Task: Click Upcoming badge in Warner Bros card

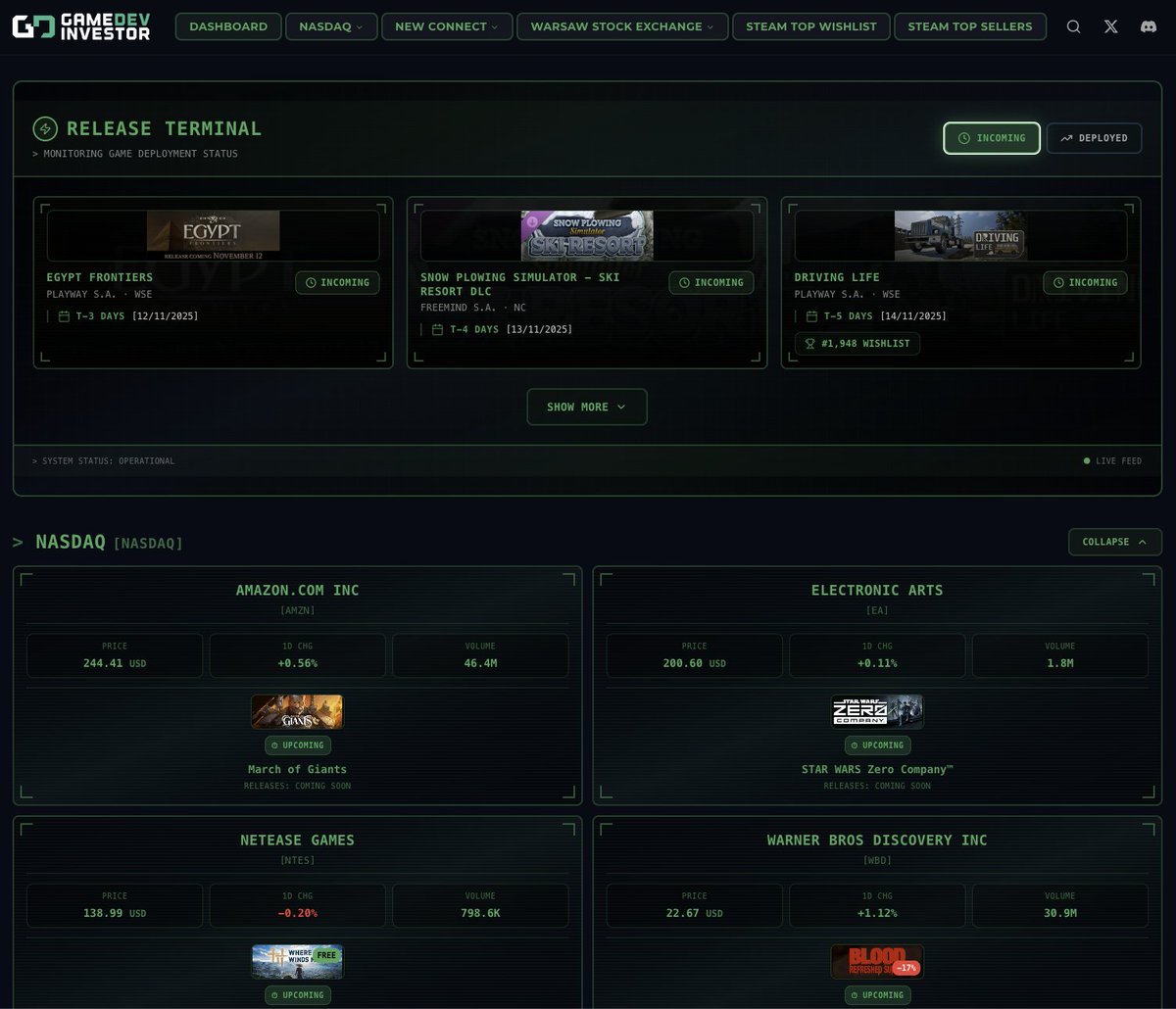Action: (x=877, y=995)
